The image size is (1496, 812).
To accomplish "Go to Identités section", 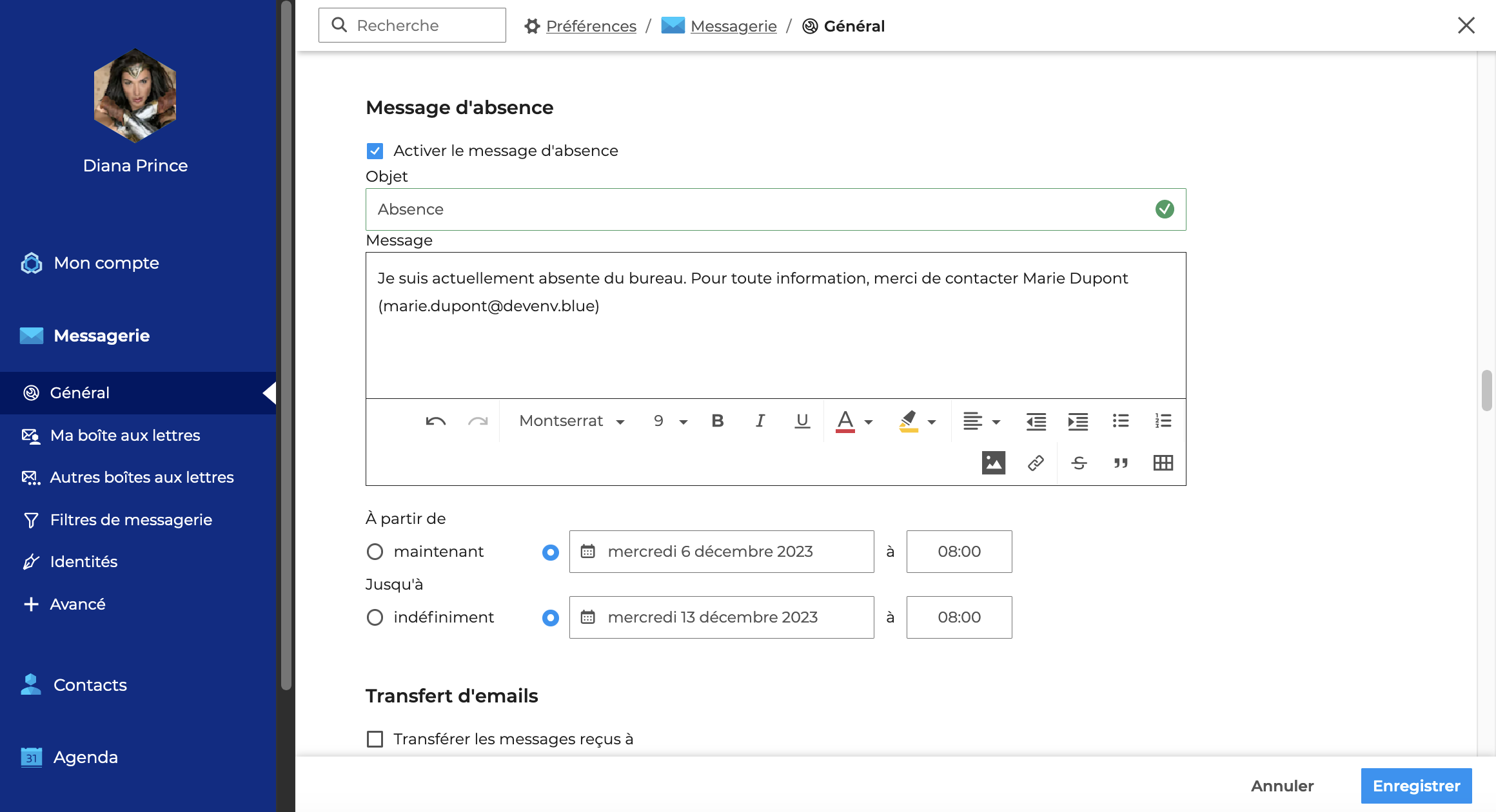I will tap(84, 562).
